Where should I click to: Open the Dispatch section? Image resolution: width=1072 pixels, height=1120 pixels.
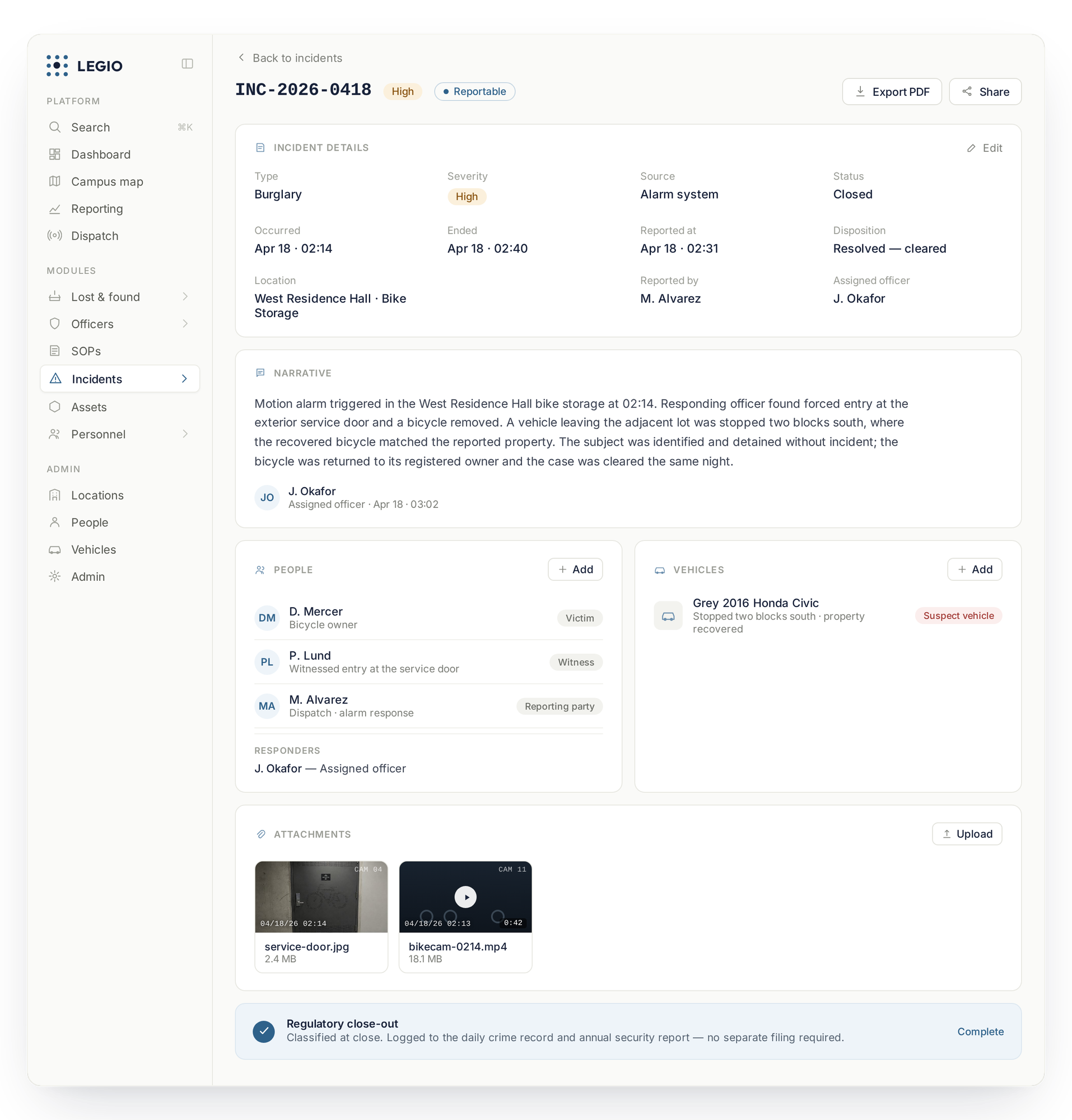coord(120,235)
